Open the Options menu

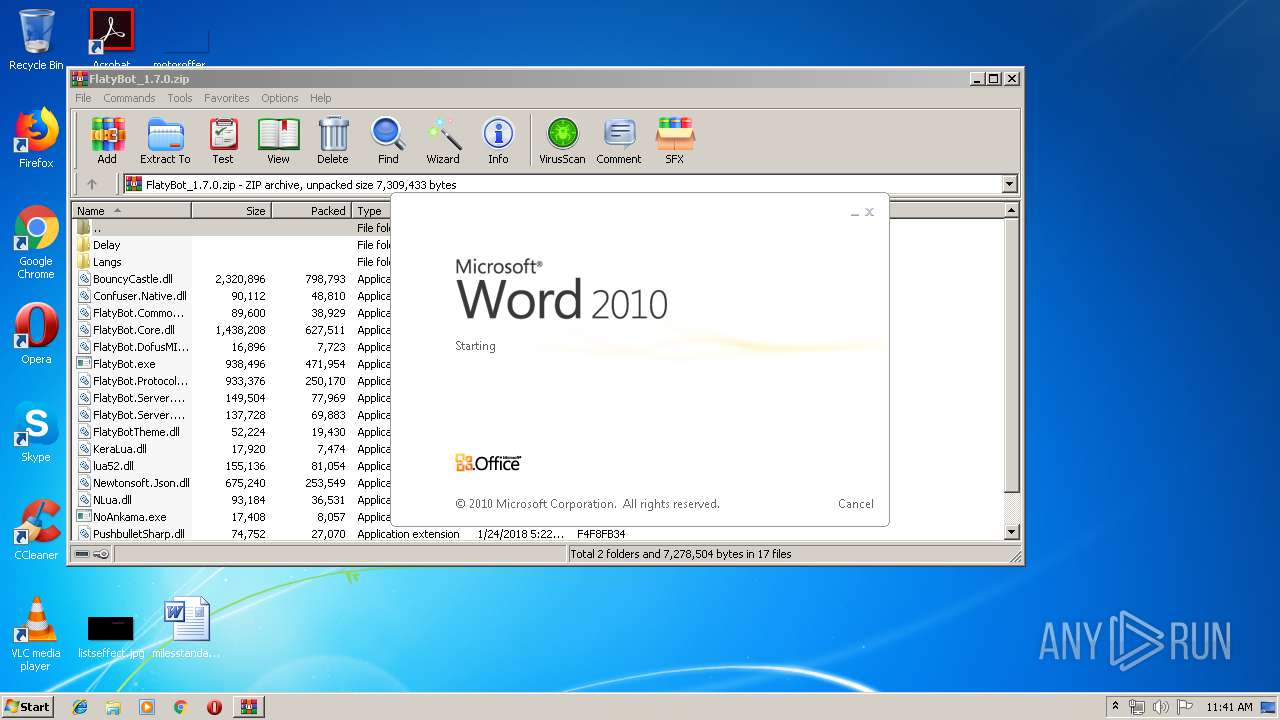280,98
